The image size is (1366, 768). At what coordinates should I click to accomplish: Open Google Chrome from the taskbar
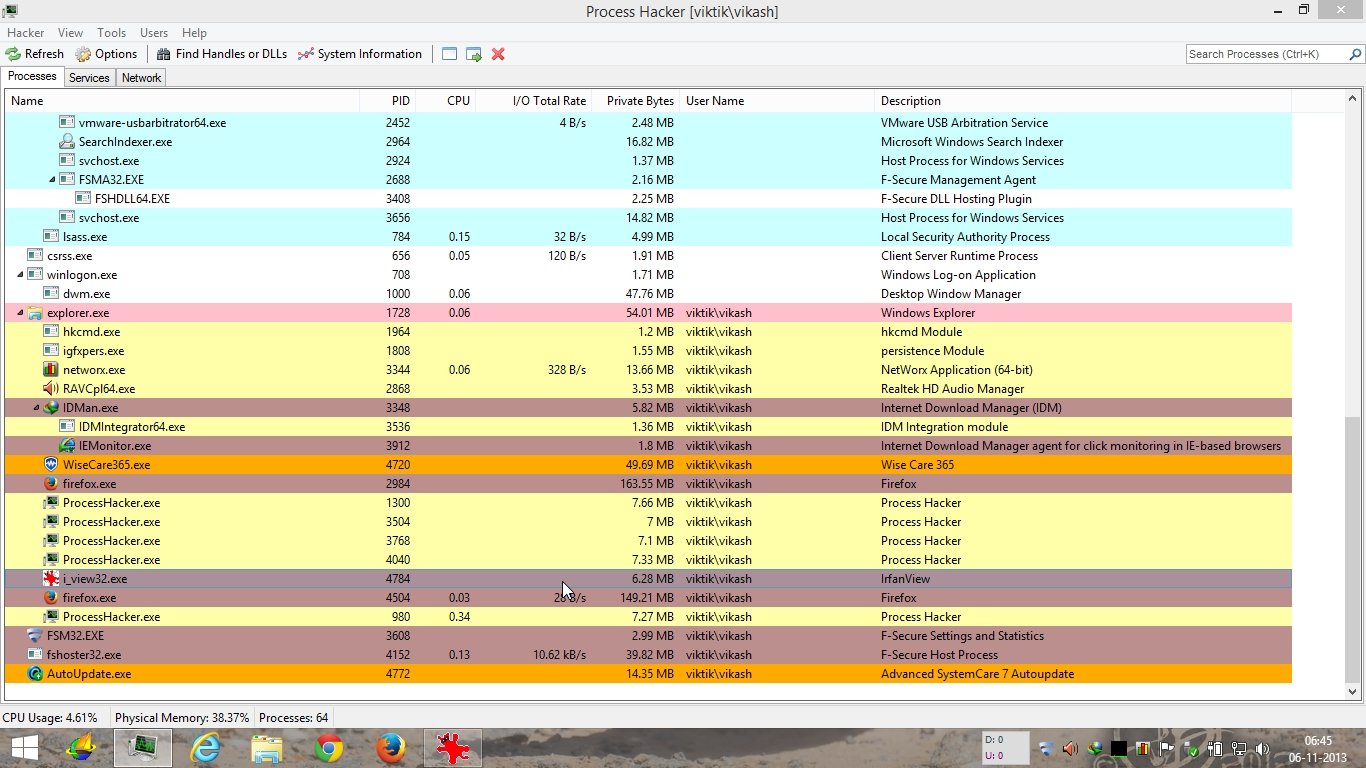click(x=329, y=748)
